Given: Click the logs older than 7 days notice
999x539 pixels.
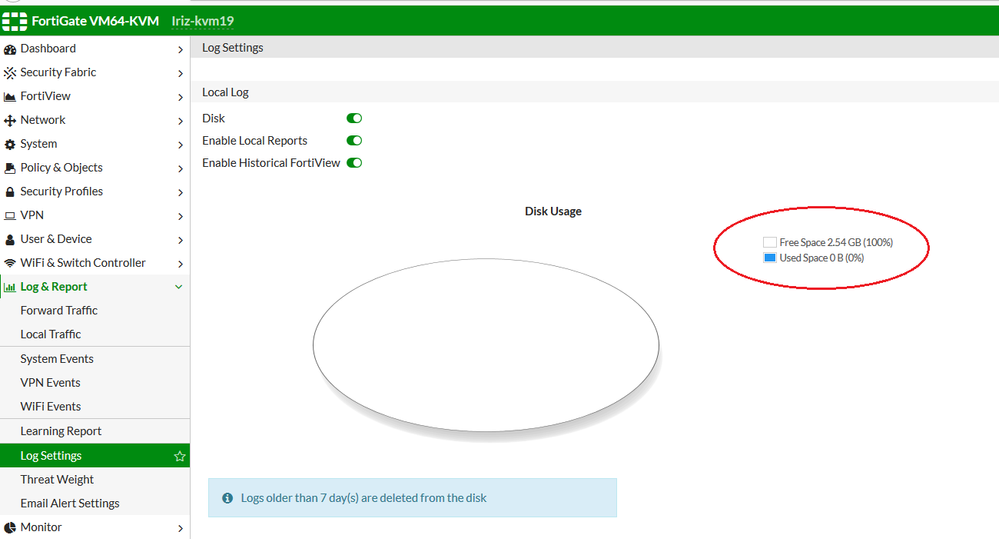Looking at the screenshot, I should tap(412, 498).
